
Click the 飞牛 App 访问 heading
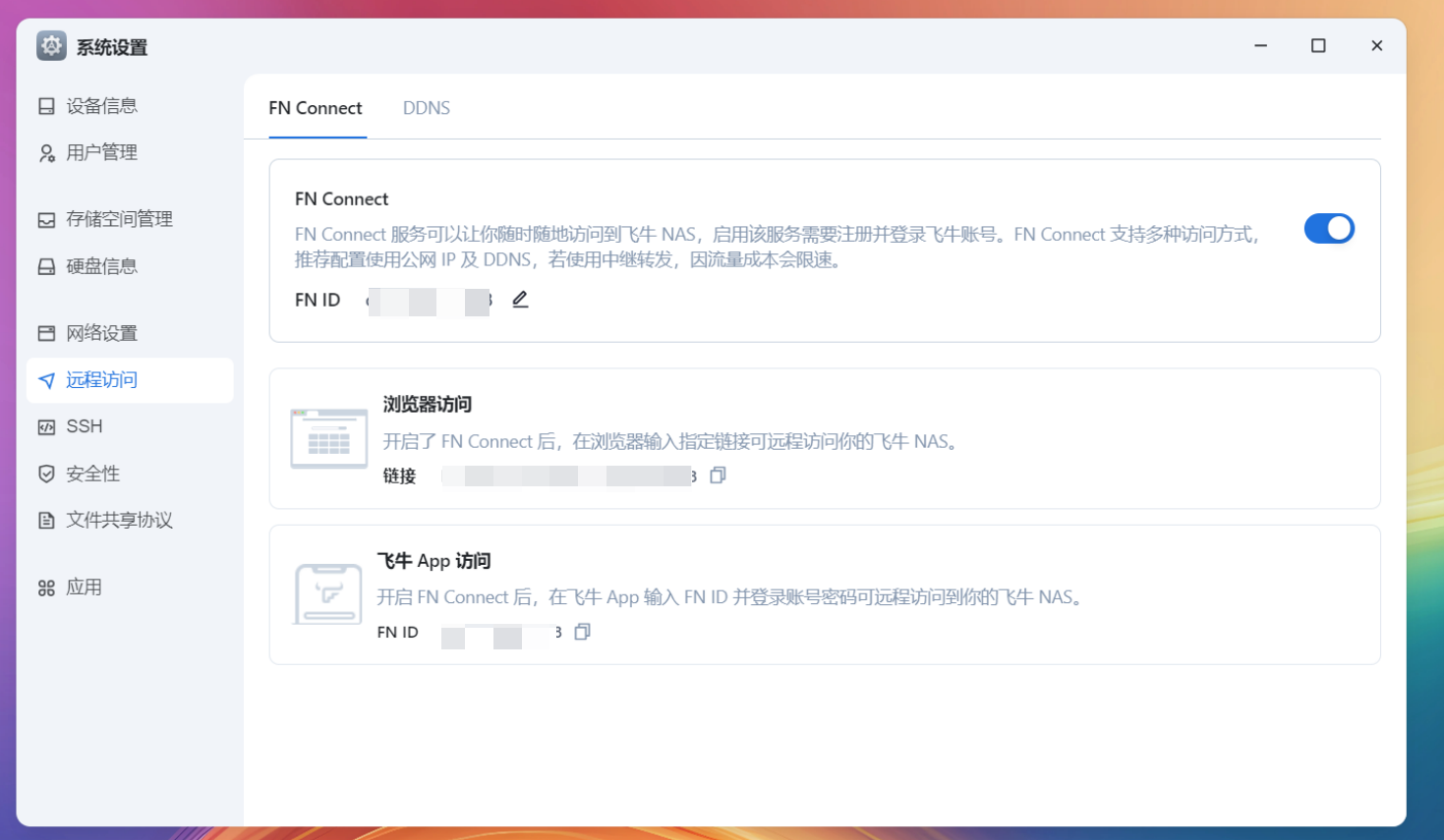coord(433,561)
